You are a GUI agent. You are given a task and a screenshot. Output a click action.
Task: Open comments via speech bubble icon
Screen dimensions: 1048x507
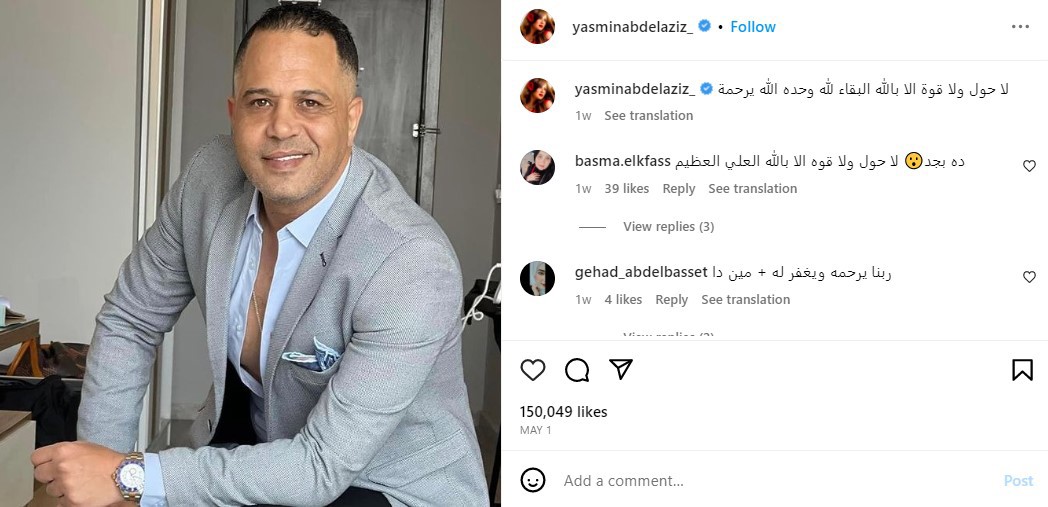(577, 370)
